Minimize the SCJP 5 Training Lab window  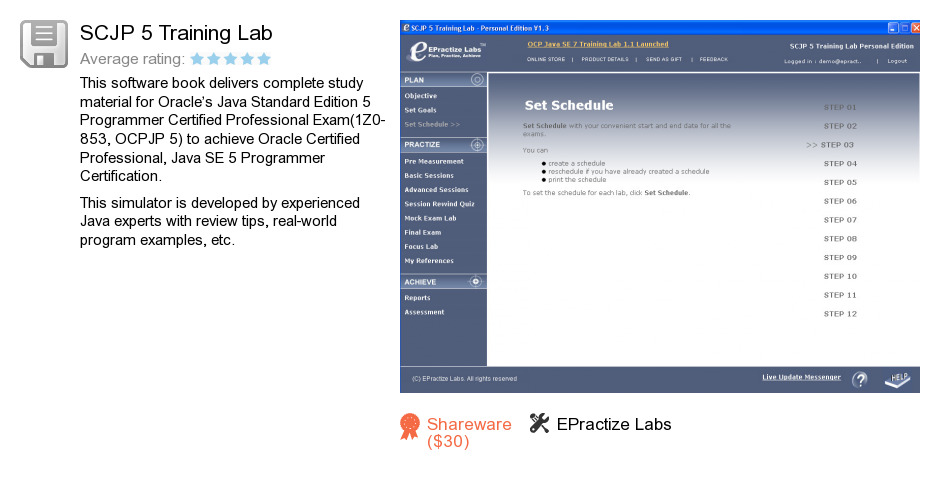pyautogui.click(x=893, y=28)
